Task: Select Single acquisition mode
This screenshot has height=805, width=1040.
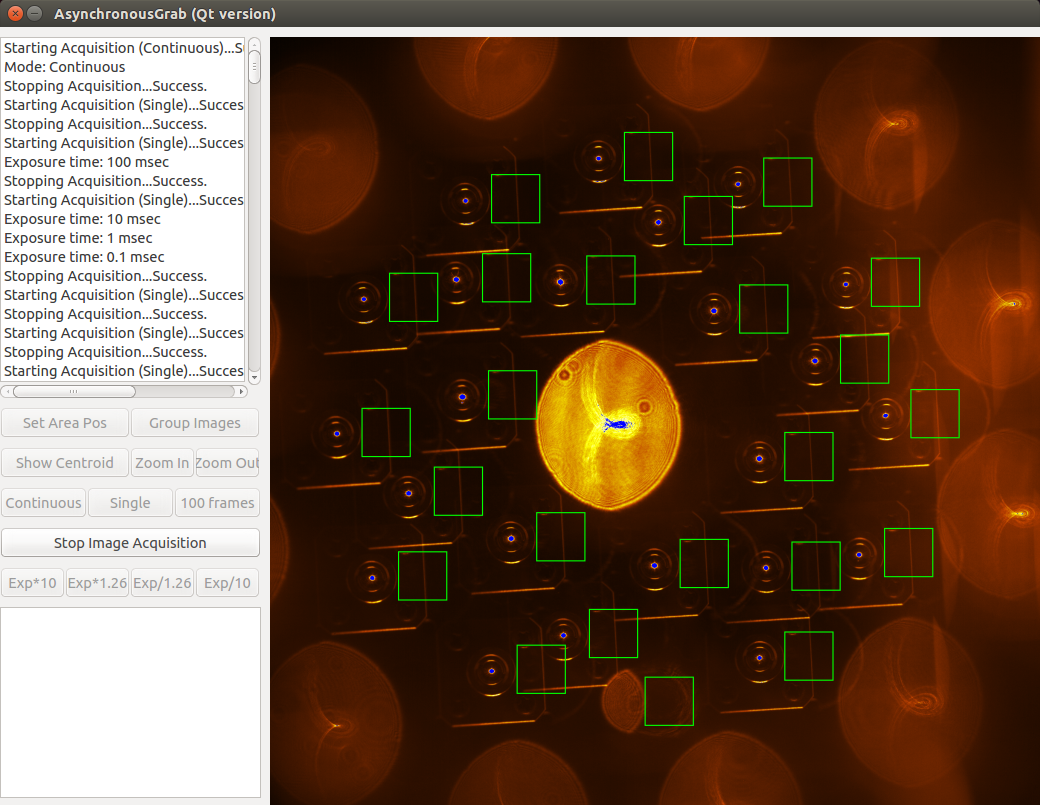Action: point(130,503)
